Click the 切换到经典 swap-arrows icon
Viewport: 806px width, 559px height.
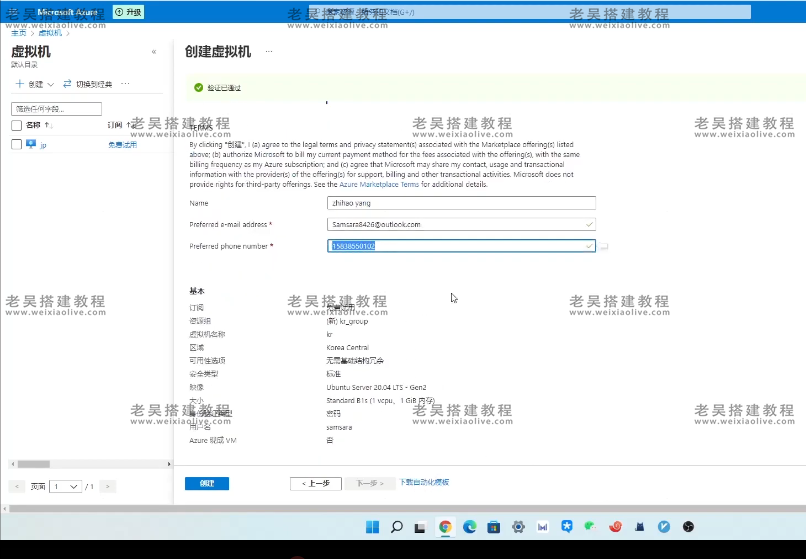(x=67, y=84)
